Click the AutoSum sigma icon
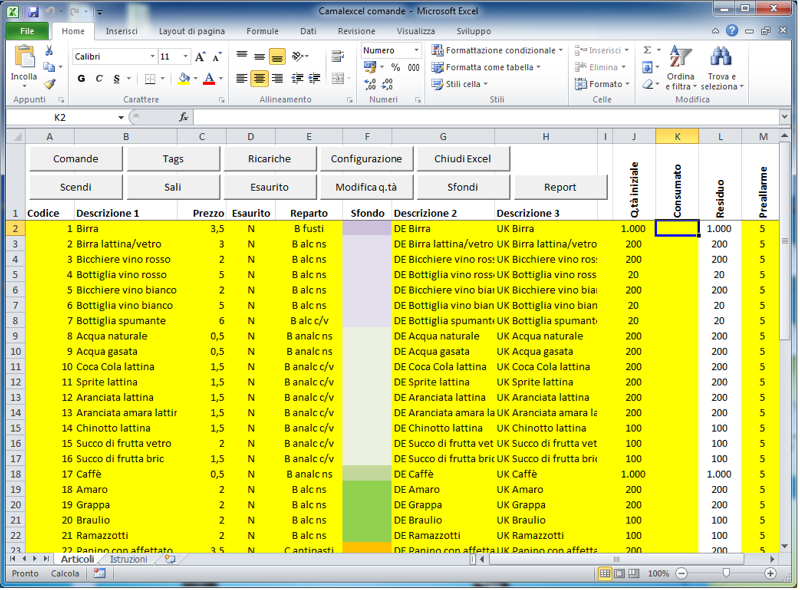The height and width of the screenshot is (590, 800). pos(647,50)
